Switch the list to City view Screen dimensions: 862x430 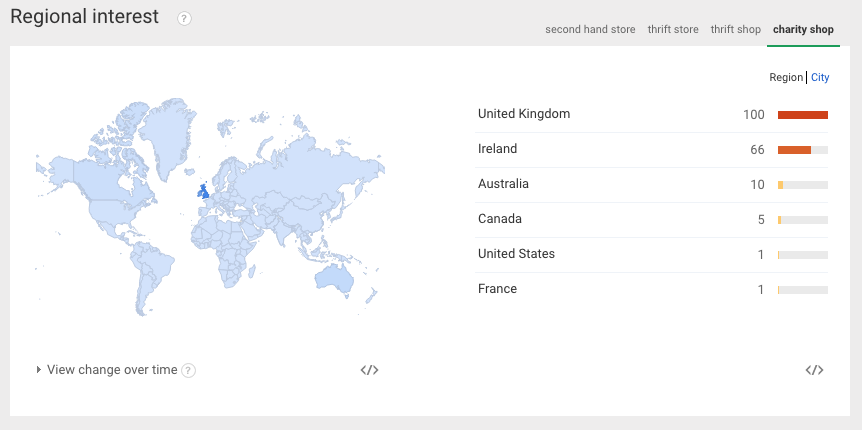(820, 78)
